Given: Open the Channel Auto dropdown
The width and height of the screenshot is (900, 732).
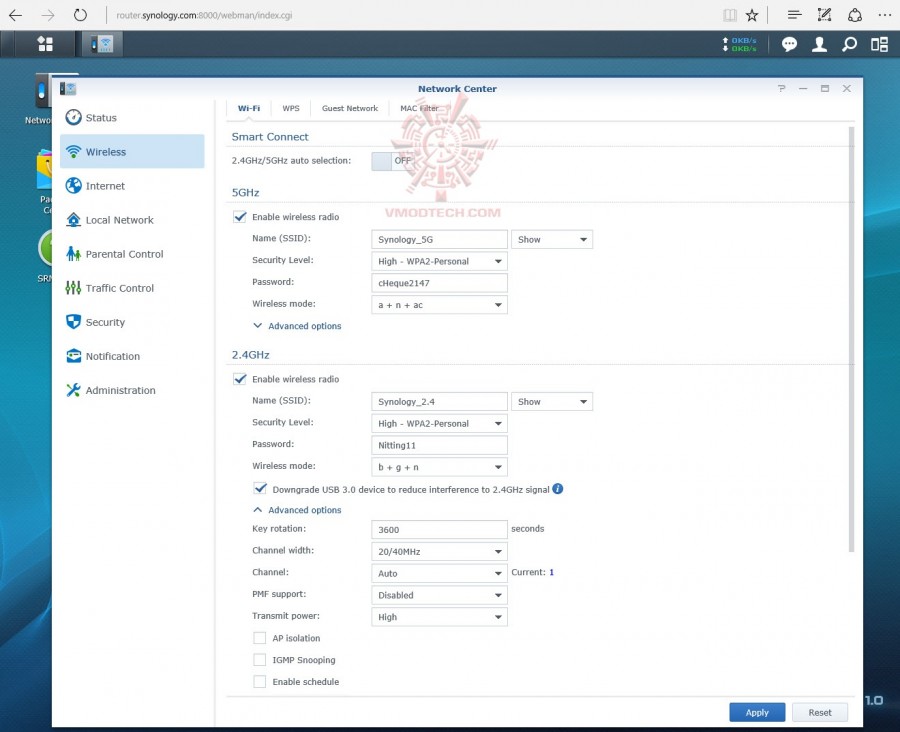Looking at the screenshot, I should click(439, 574).
